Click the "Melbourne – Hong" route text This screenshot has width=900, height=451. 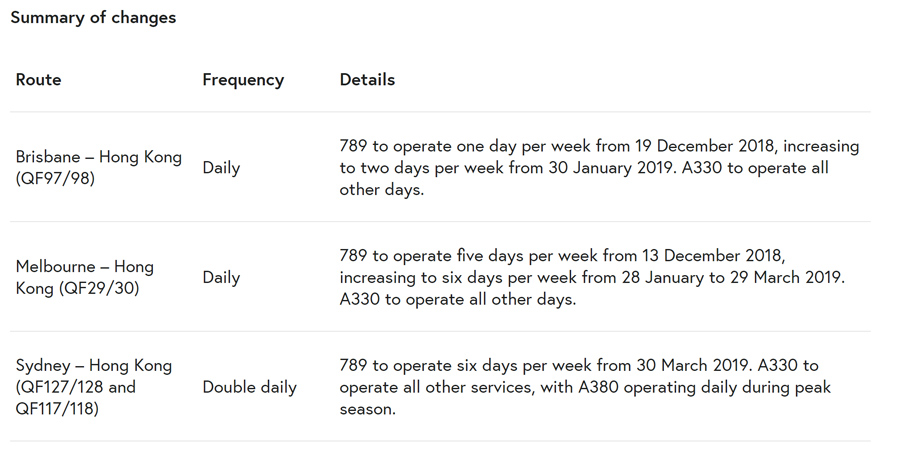[x=85, y=267]
